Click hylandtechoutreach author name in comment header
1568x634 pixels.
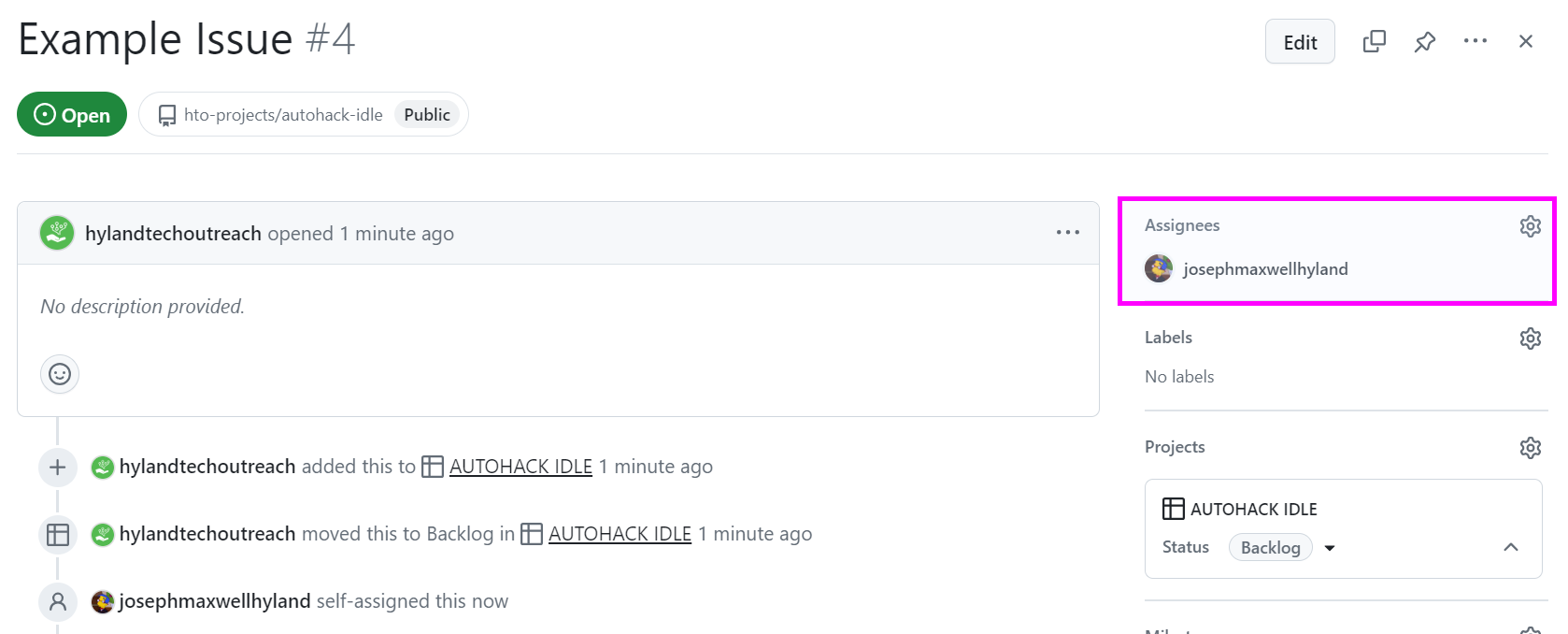click(x=173, y=234)
